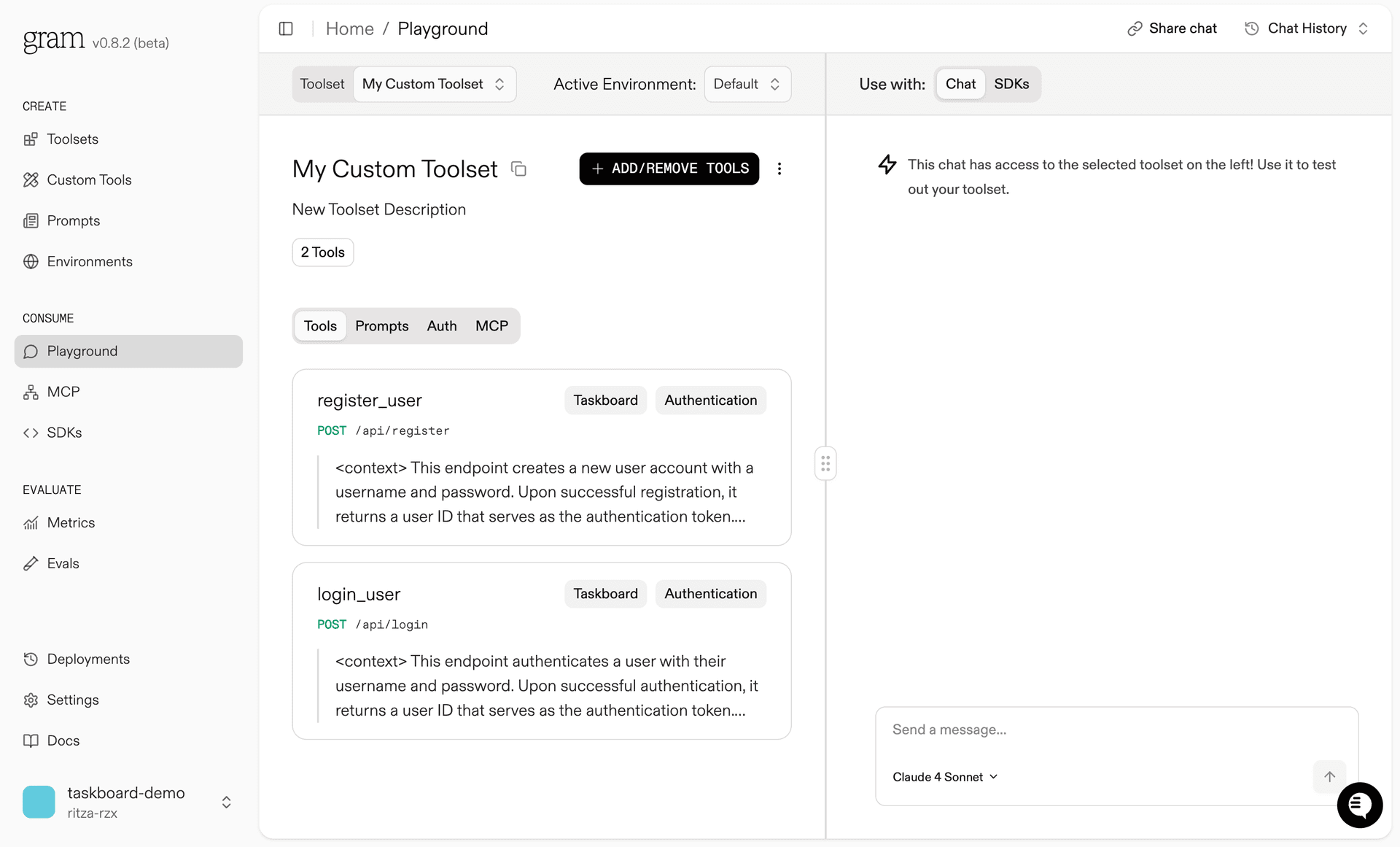The height and width of the screenshot is (847, 1400).
Task: Switch to the MCP tab
Action: click(x=491, y=326)
